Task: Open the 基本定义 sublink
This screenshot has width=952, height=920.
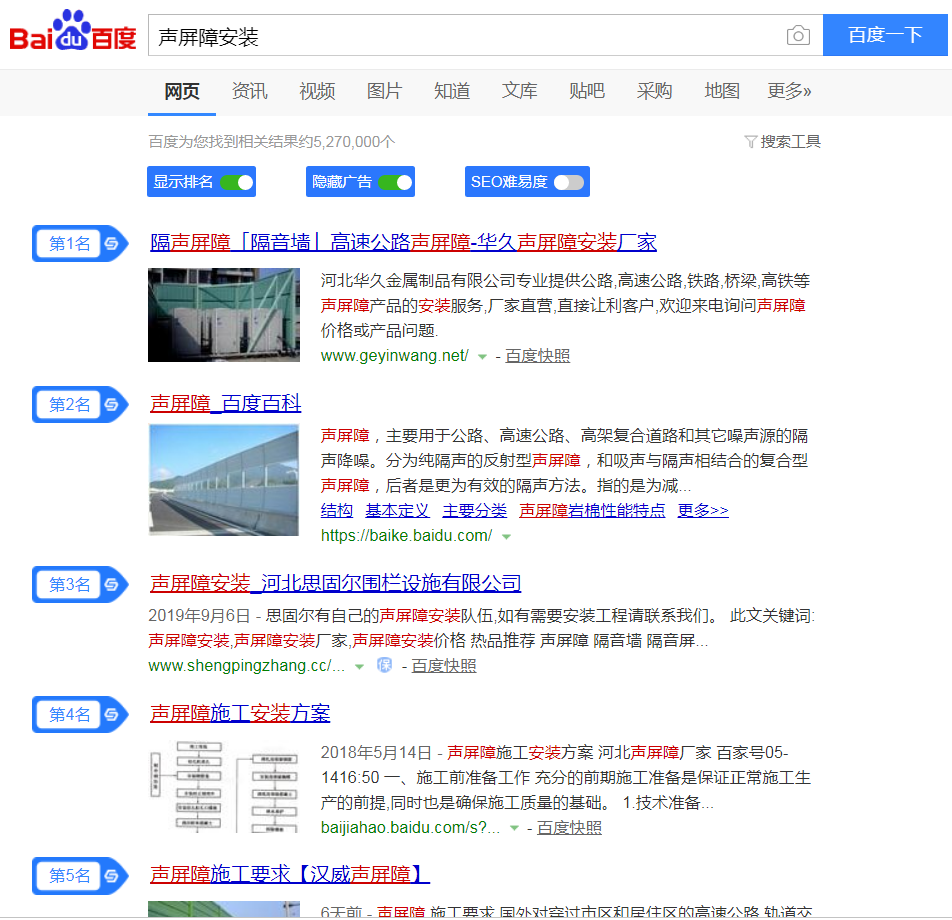Action: click(x=397, y=511)
